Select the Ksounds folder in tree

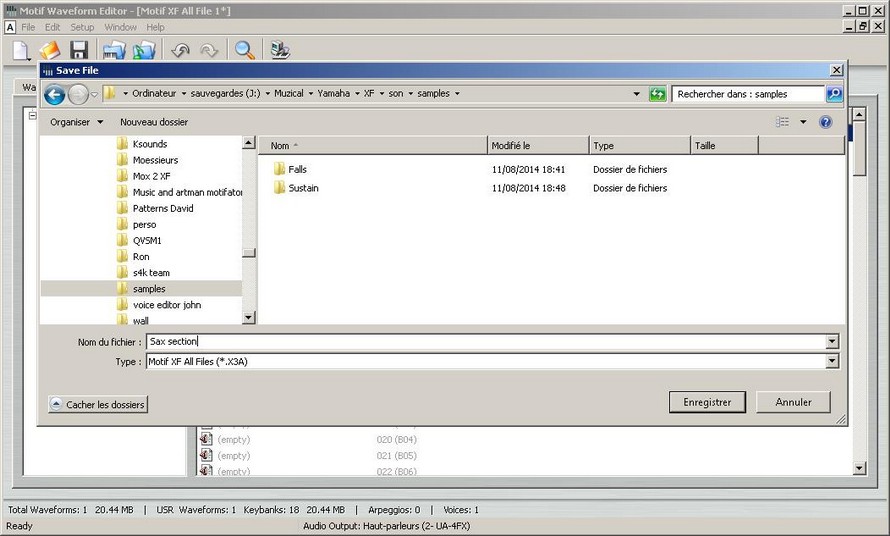pos(149,144)
